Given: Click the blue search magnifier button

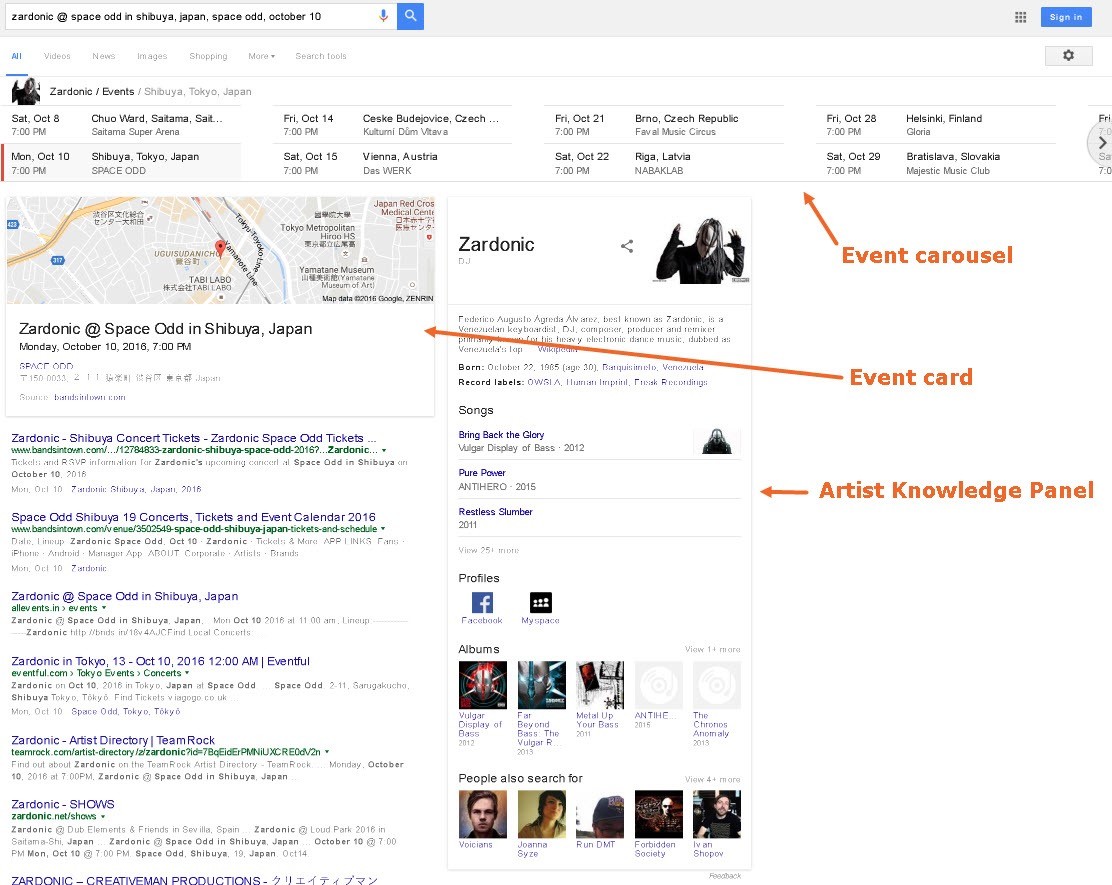Looking at the screenshot, I should [410, 16].
